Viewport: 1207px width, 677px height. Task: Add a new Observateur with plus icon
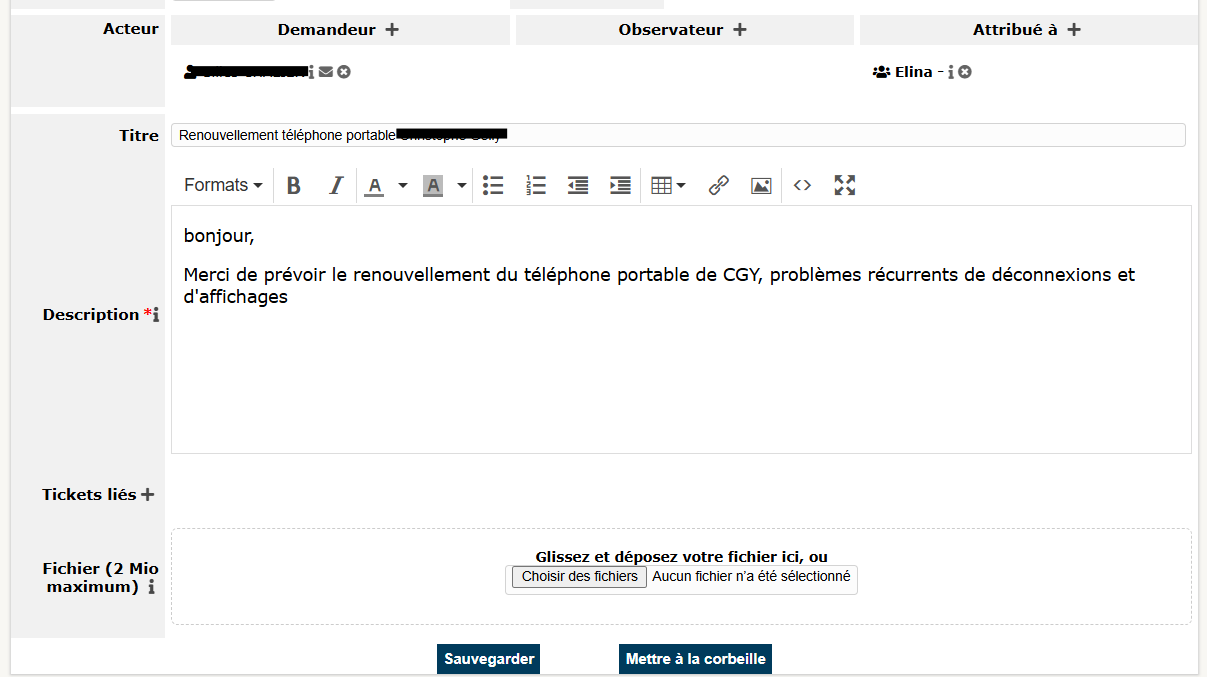[740, 30]
